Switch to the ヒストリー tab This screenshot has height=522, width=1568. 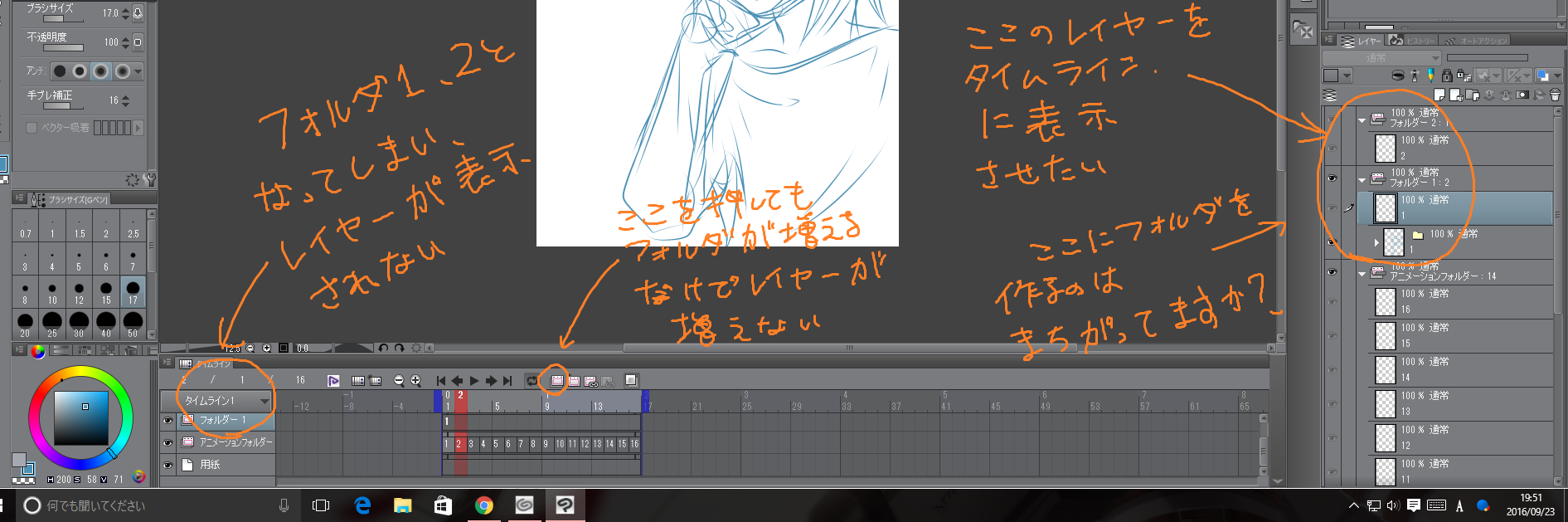pos(1412,40)
